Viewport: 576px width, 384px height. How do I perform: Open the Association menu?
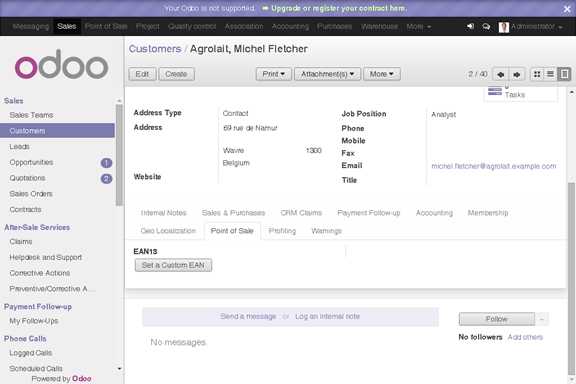pyautogui.click(x=244, y=26)
